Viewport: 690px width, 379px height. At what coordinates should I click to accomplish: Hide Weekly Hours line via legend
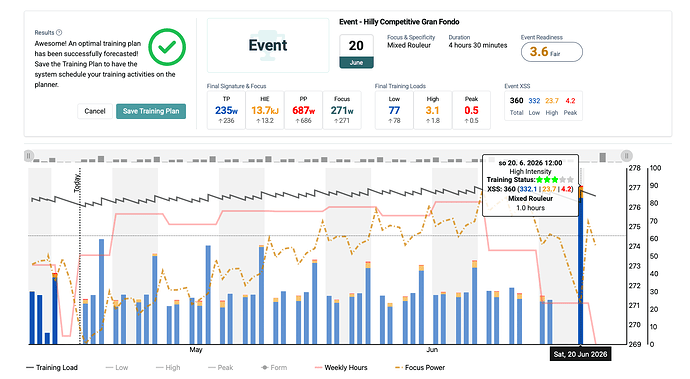[x=341, y=368]
